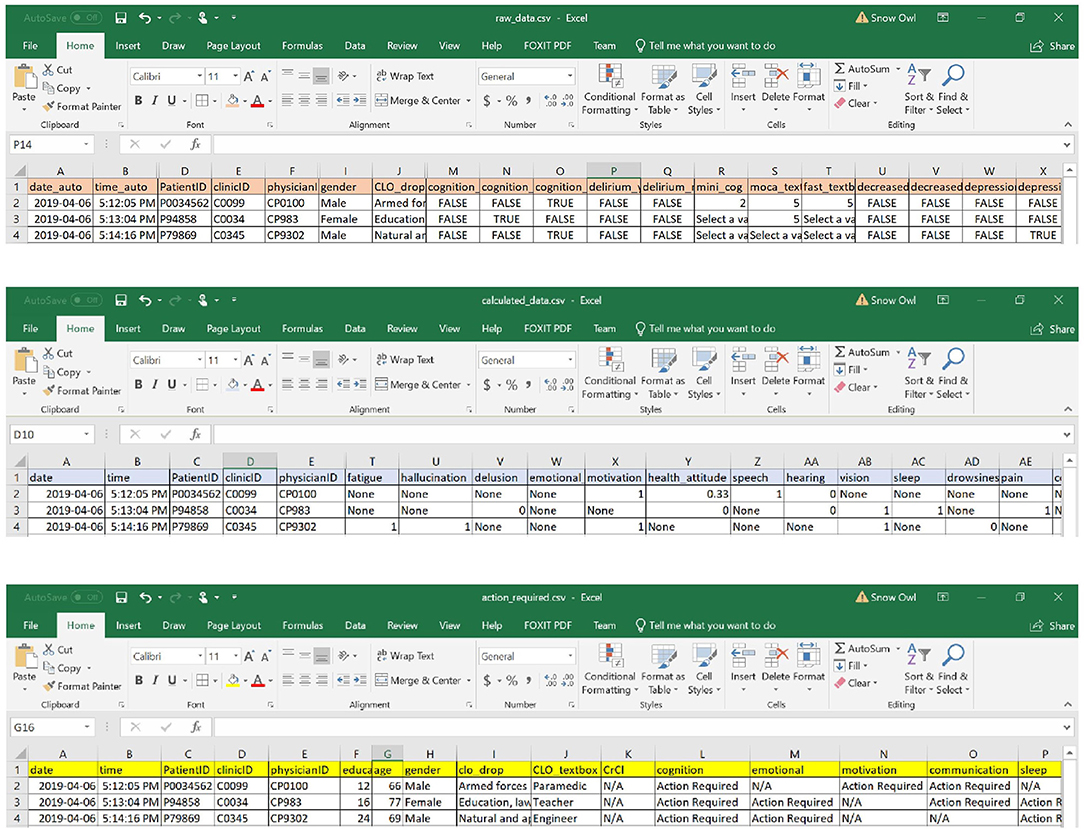
Task: Open number format dropdown in action_required.csv ribbon
Action: coord(570,656)
